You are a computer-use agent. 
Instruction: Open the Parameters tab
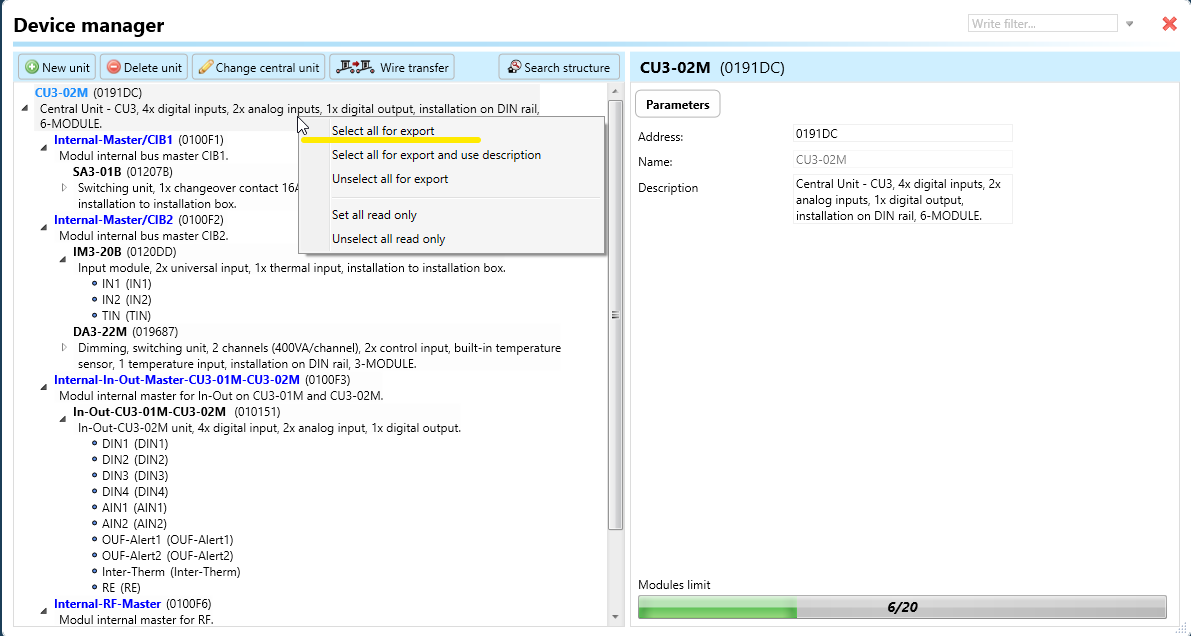[x=677, y=104]
